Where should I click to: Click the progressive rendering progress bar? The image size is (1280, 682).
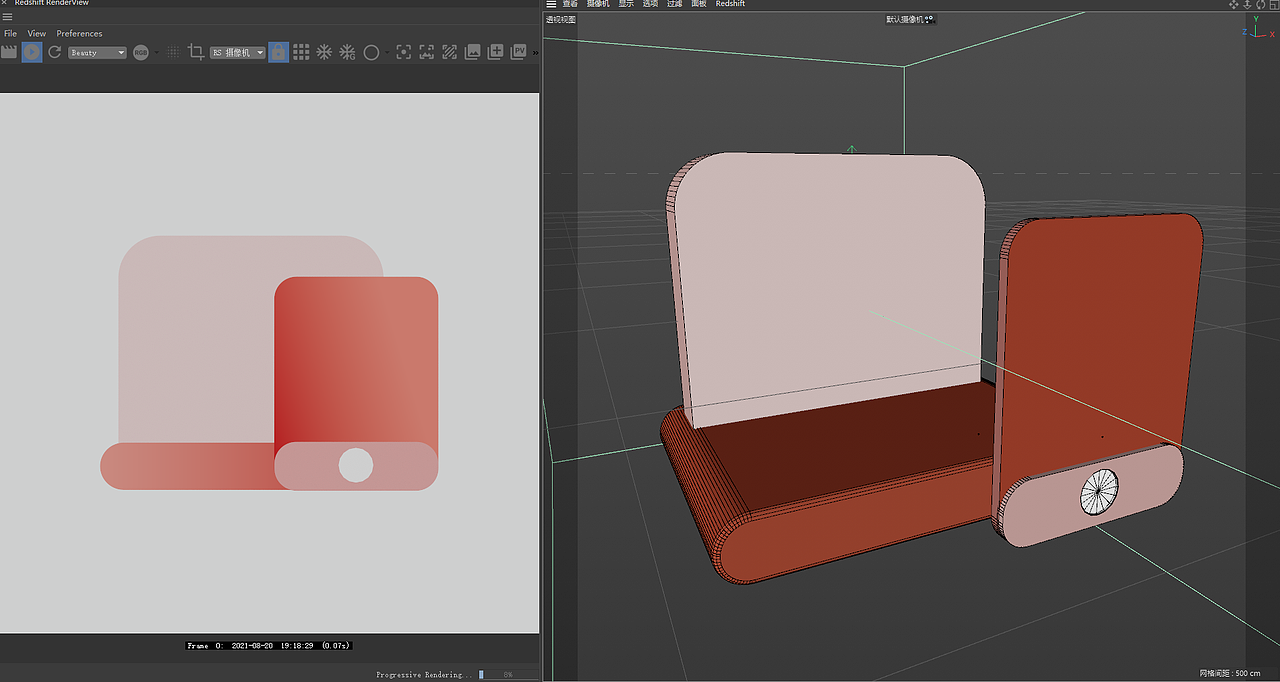pos(509,675)
